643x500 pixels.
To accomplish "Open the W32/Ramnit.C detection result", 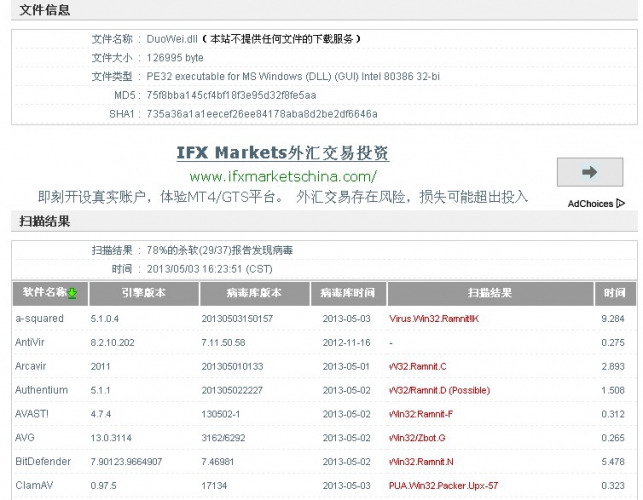I will pyautogui.click(x=418, y=366).
